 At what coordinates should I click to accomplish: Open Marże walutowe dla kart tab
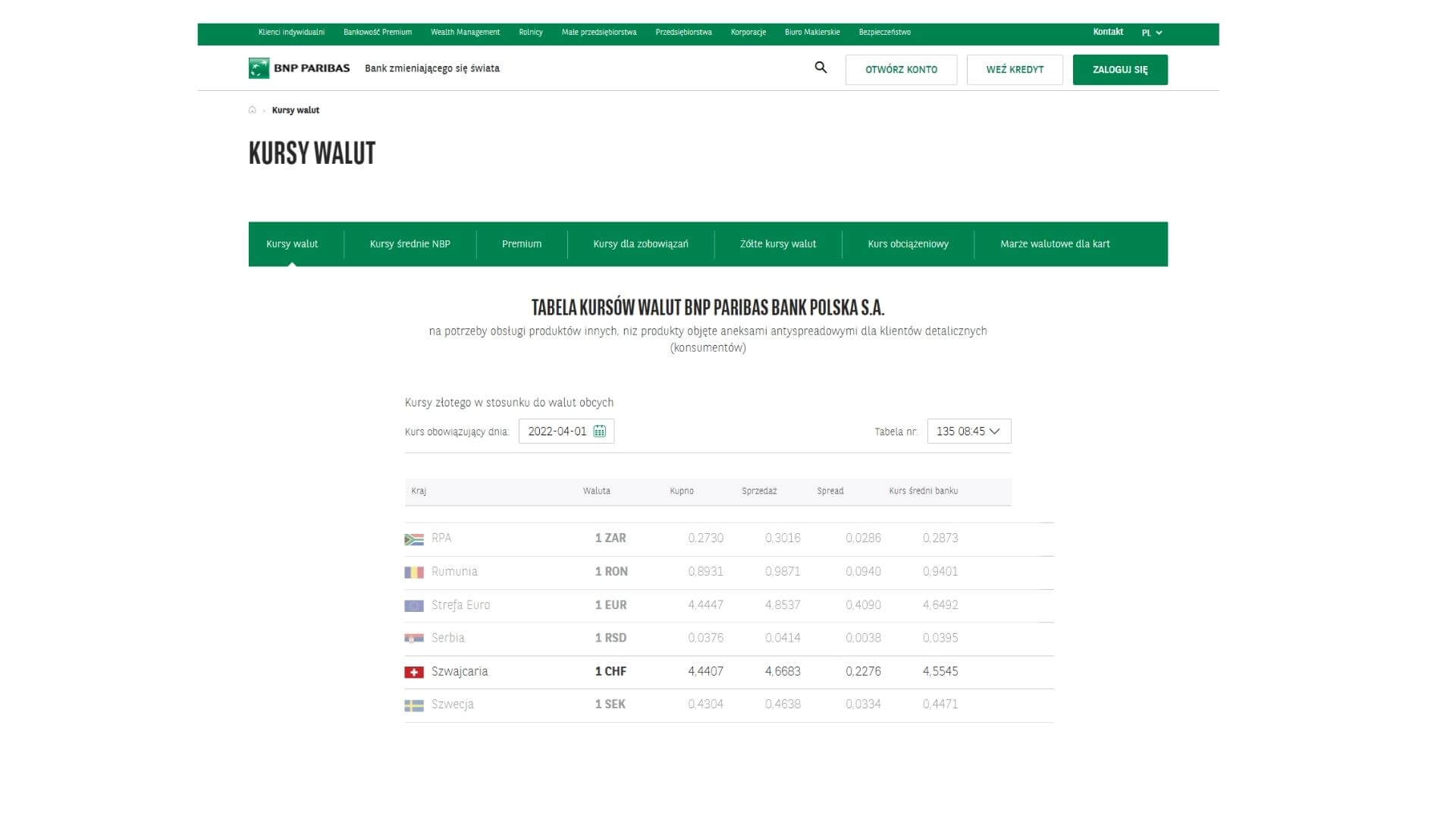point(1055,243)
